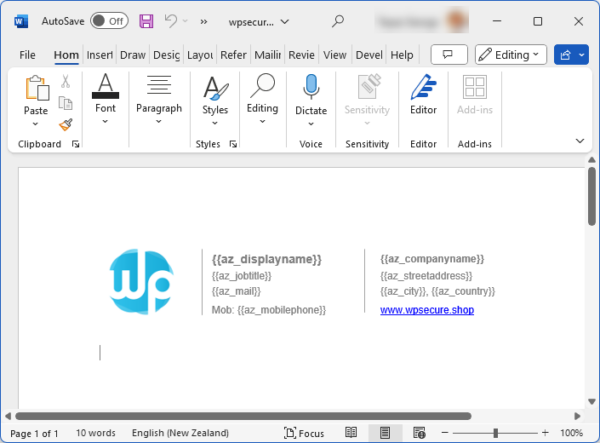Click the Cut scissors icon

pyautogui.click(x=65, y=82)
